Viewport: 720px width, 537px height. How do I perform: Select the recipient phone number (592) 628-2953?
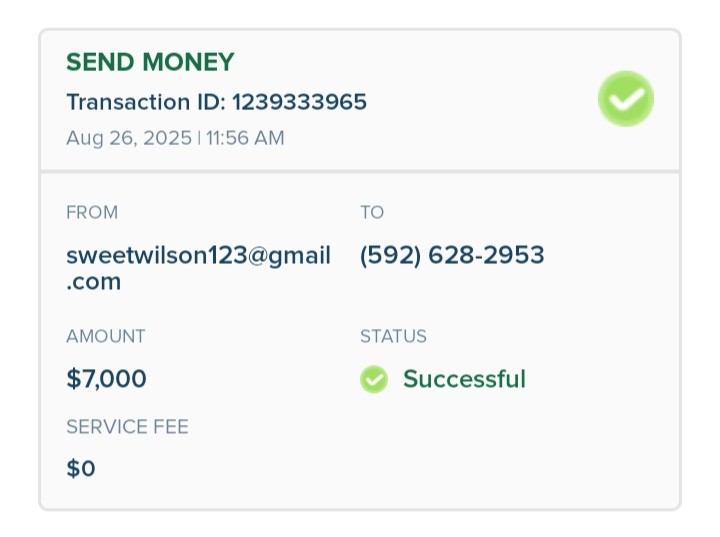(452, 255)
